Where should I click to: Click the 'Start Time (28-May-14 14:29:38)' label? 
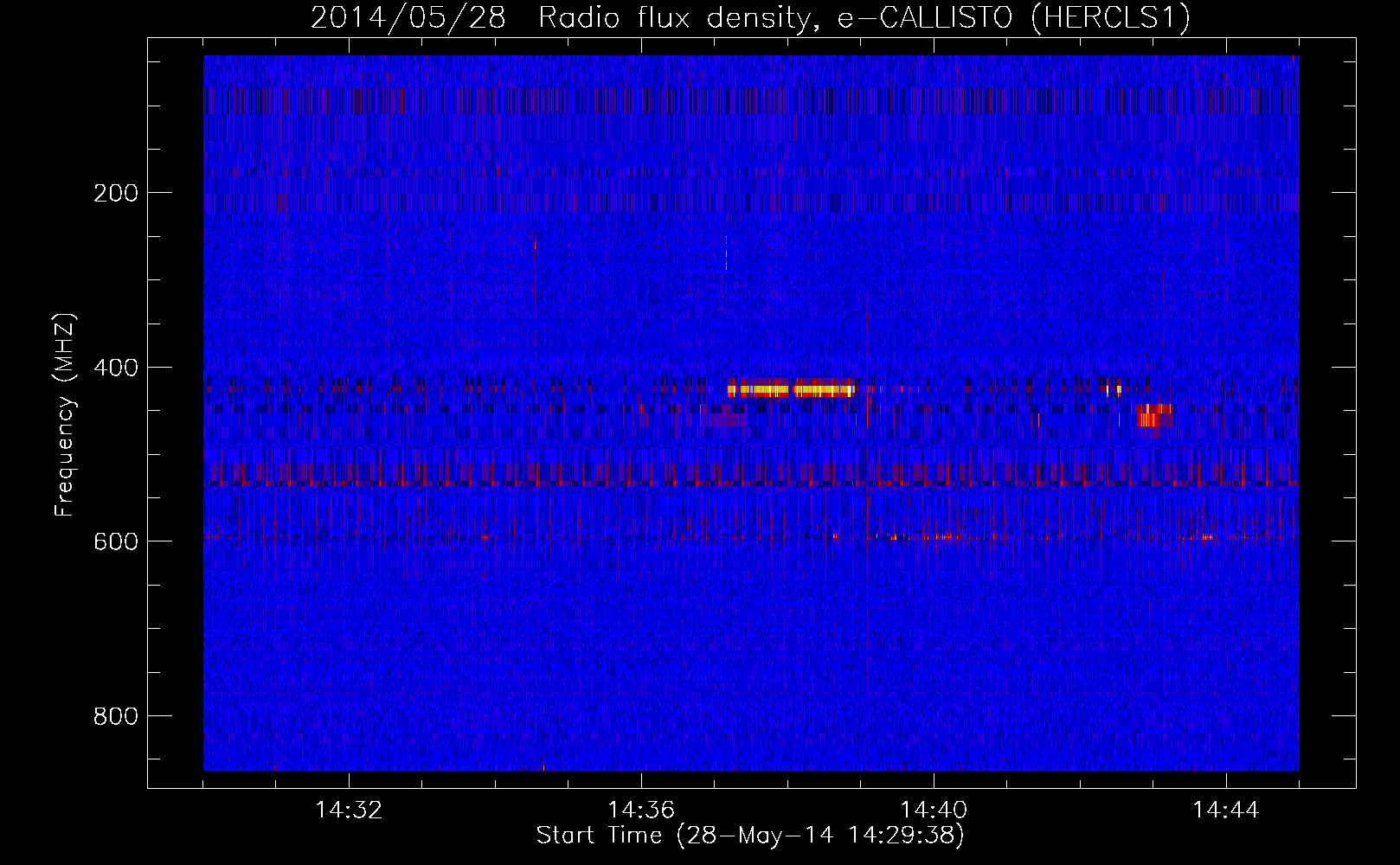(750, 836)
